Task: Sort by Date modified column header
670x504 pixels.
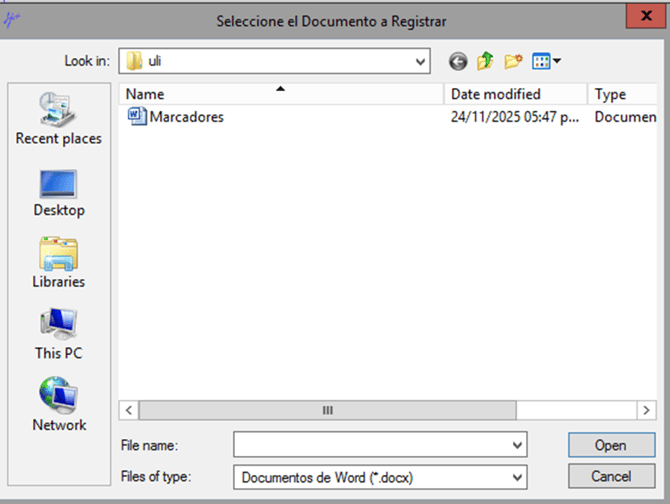Action: pyautogui.click(x=514, y=94)
